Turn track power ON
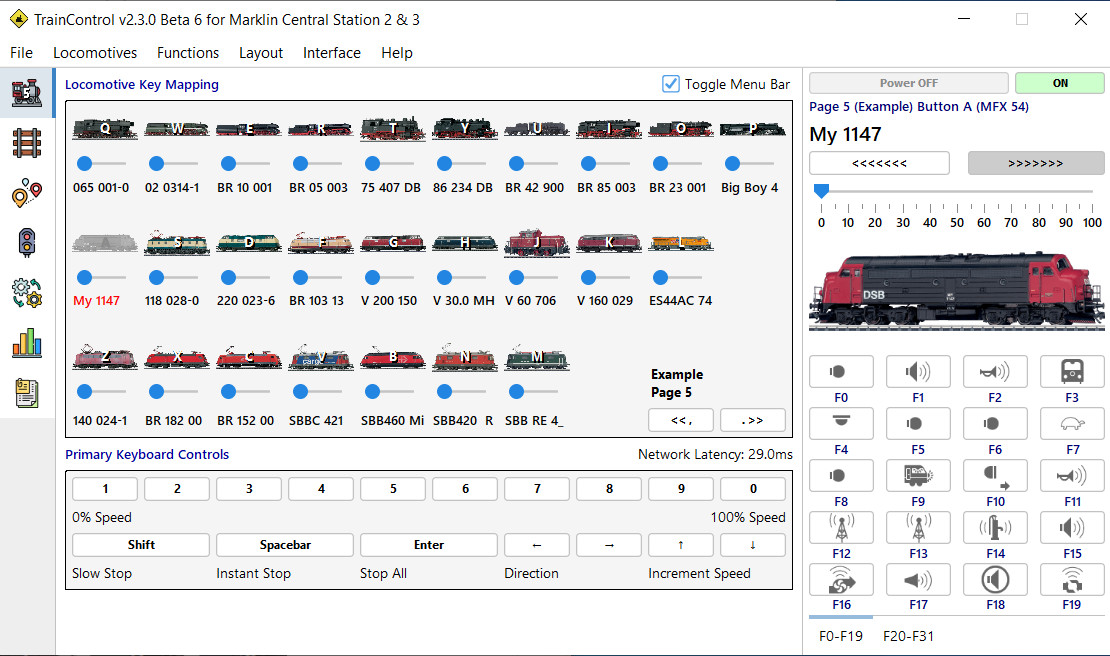 click(1060, 83)
